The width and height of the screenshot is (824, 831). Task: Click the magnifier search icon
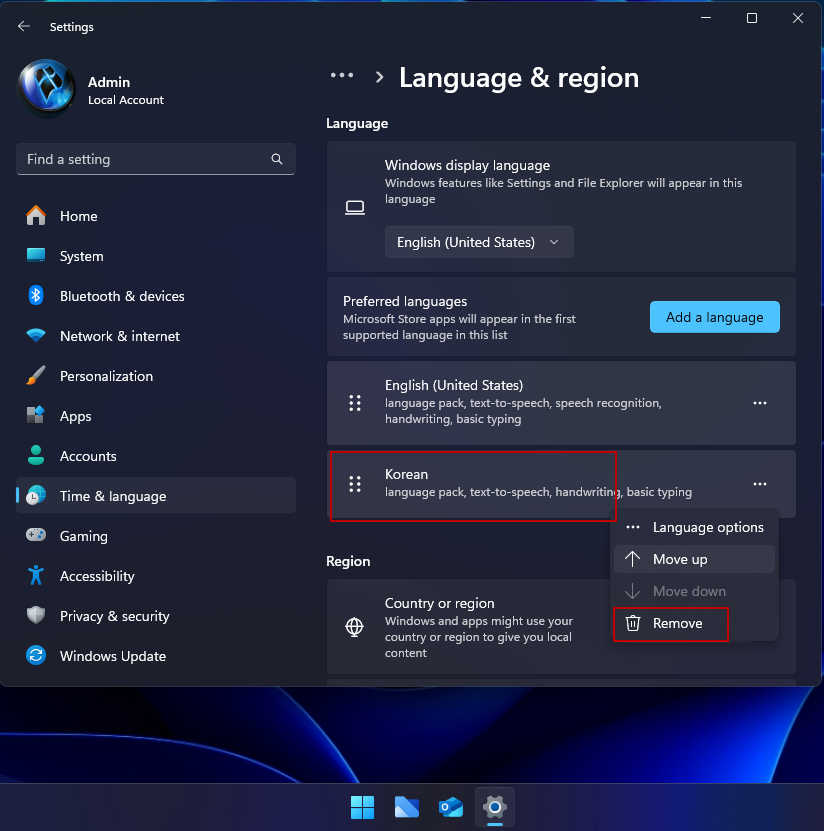coord(277,159)
